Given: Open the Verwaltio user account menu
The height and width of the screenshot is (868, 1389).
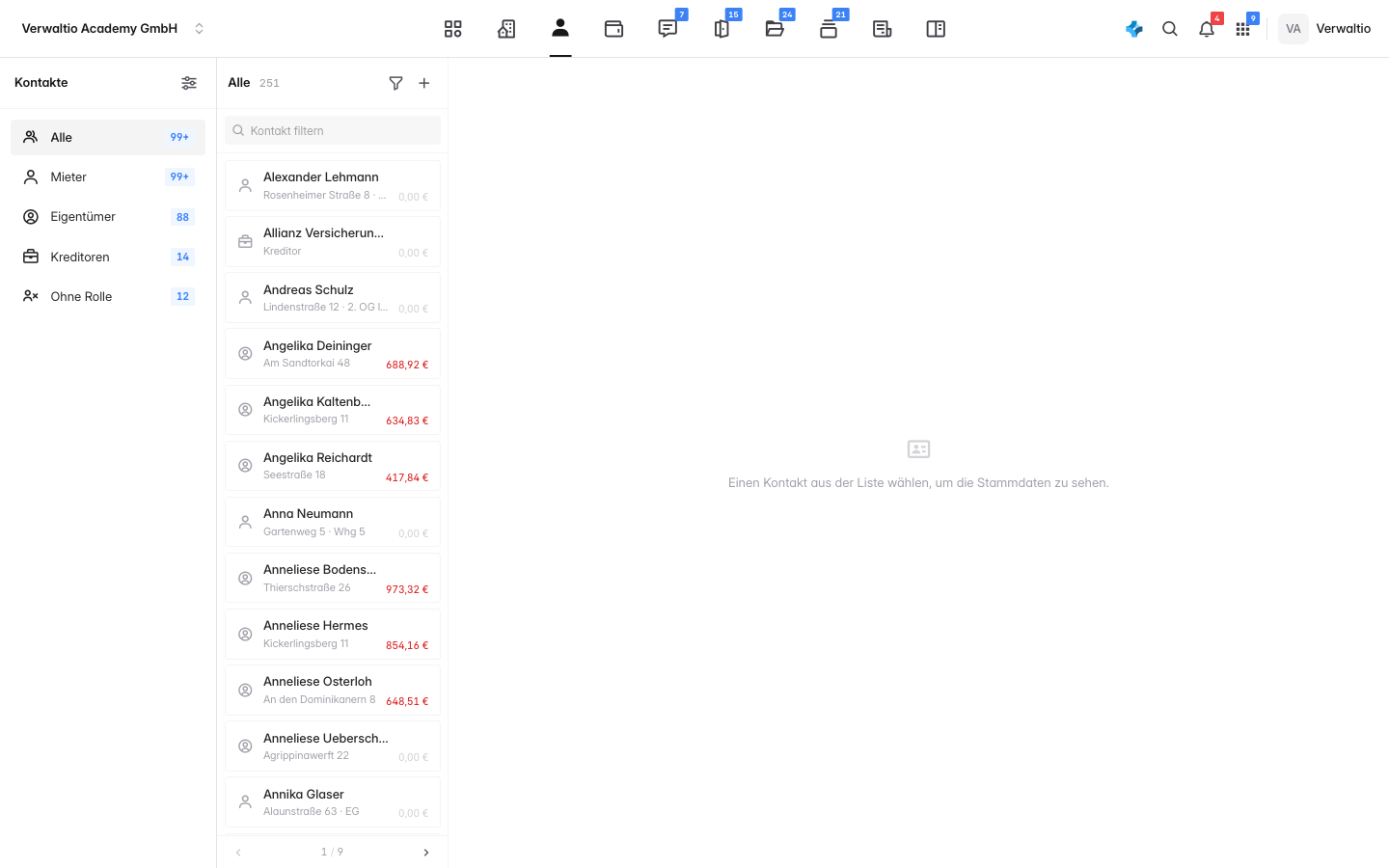Looking at the screenshot, I should pyautogui.click(x=1325, y=29).
